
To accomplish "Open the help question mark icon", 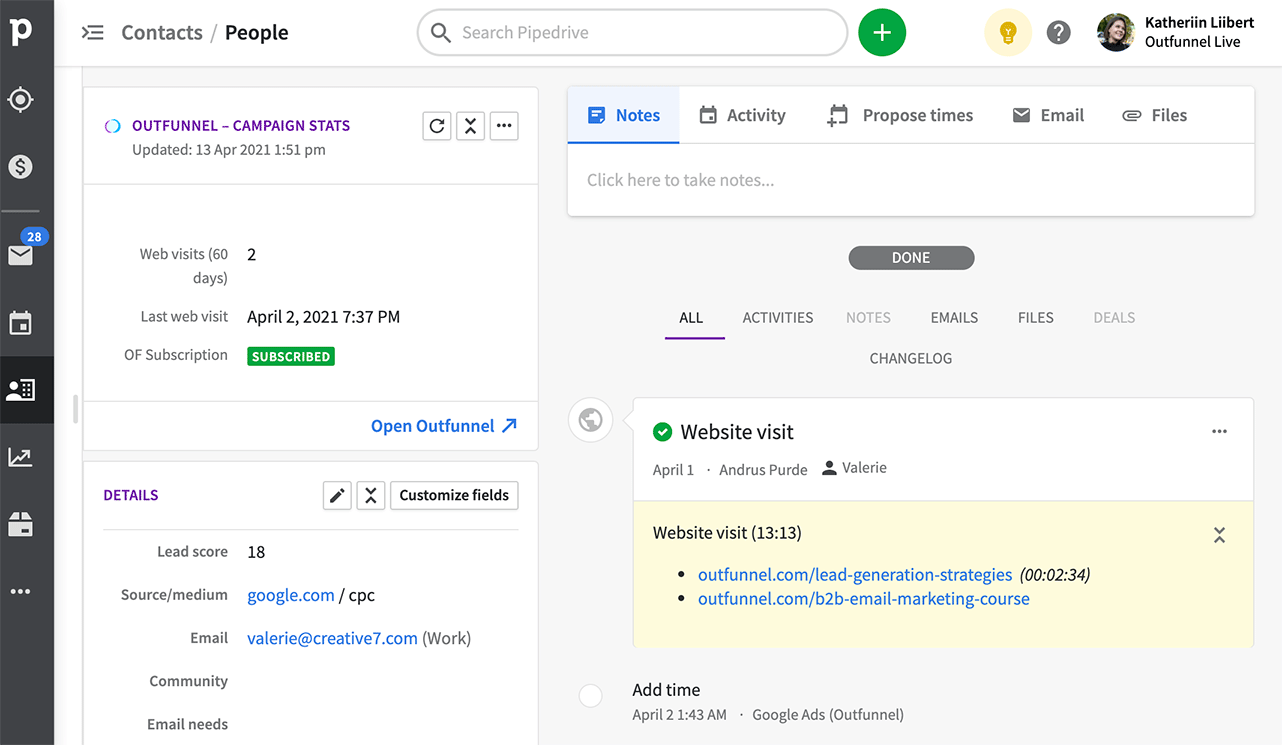I will click(x=1058, y=32).
